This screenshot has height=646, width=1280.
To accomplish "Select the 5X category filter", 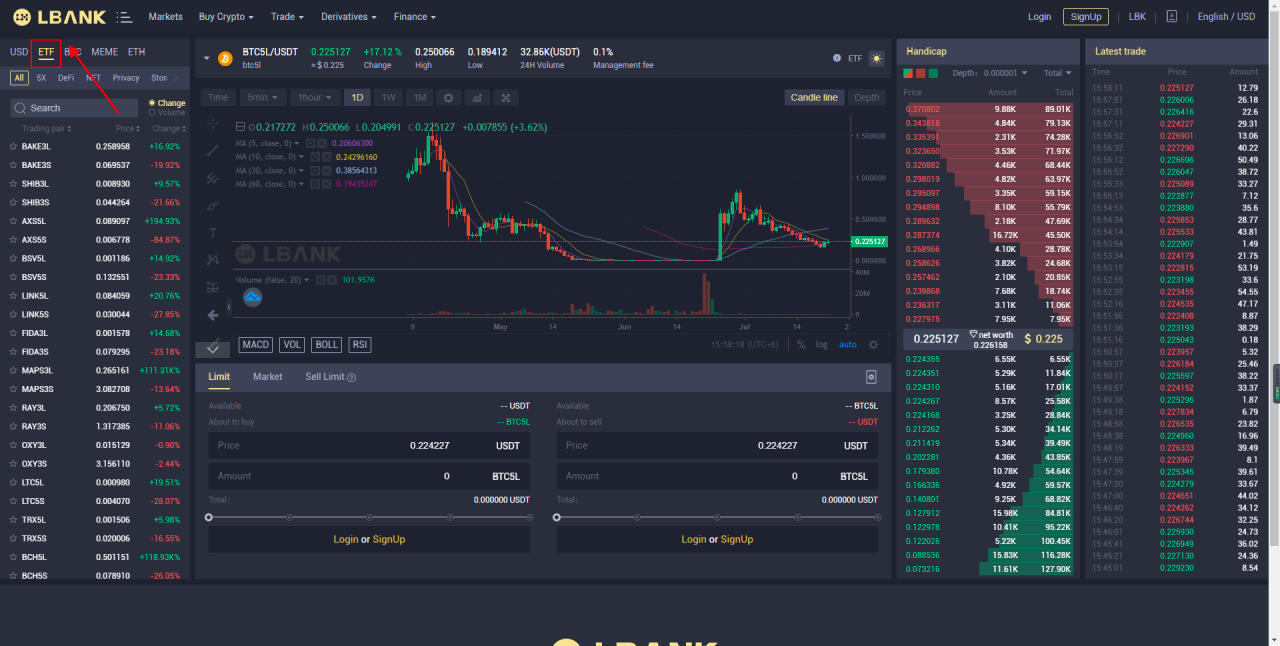I will pos(41,77).
